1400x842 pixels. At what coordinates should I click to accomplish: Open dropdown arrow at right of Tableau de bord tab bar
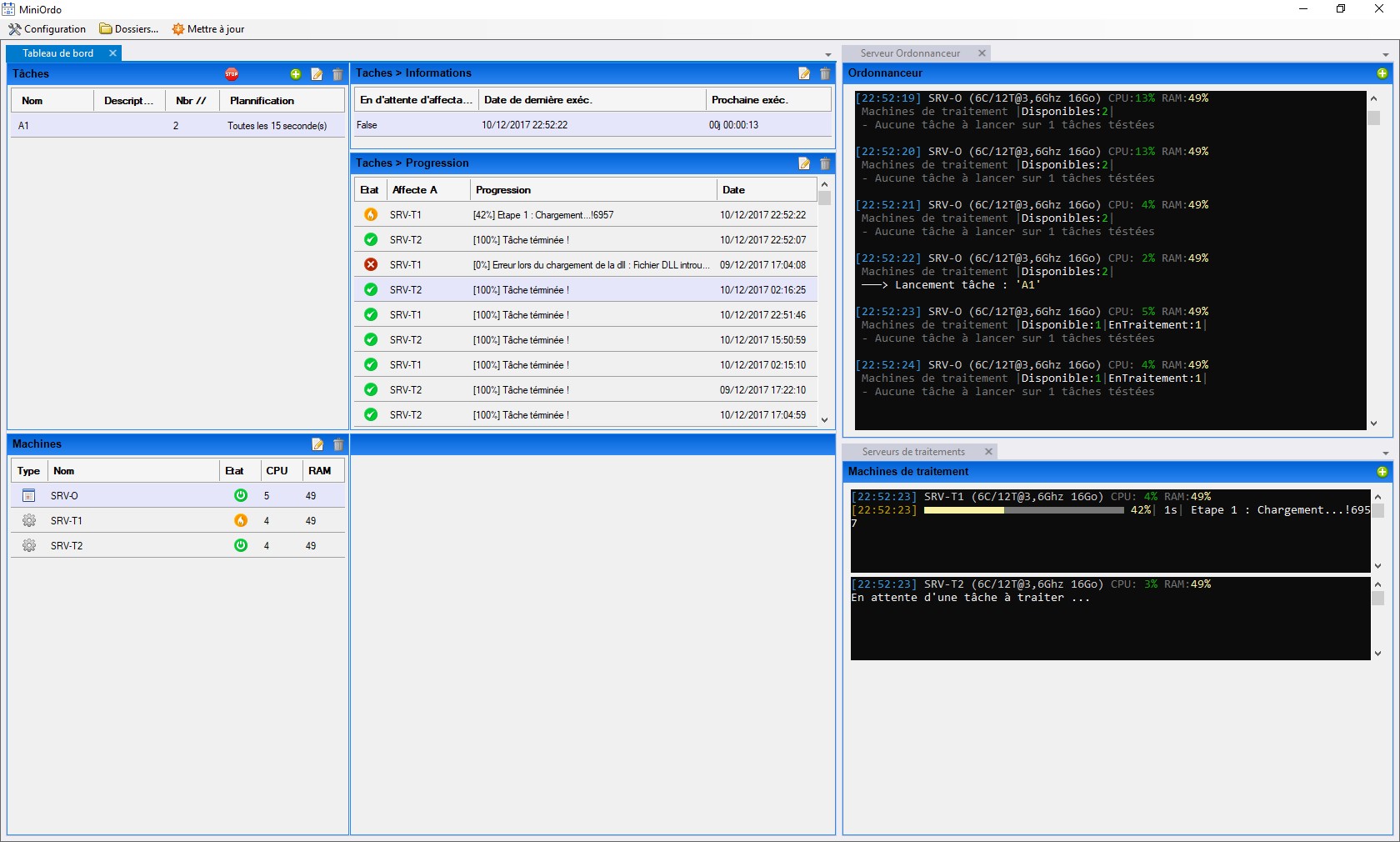(827, 55)
